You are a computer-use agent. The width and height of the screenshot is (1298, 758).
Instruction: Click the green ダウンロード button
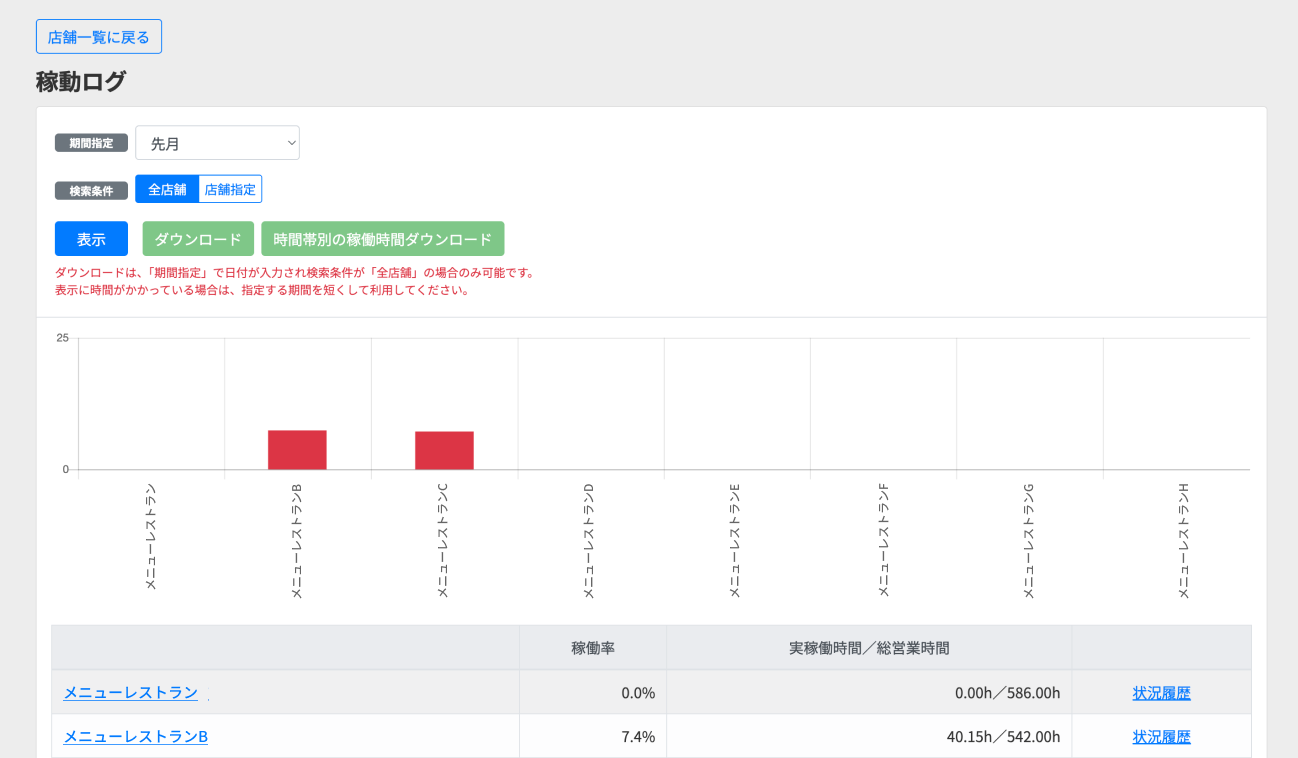point(198,239)
